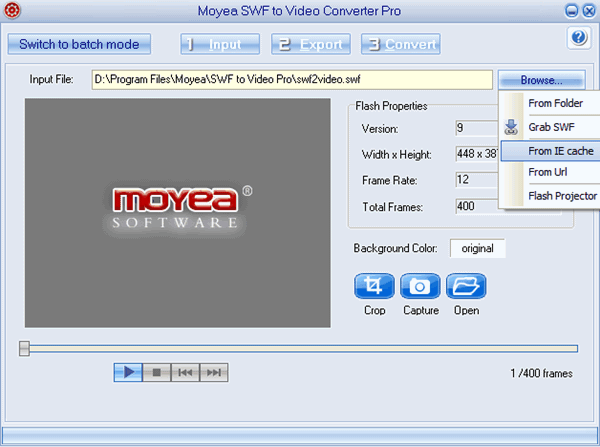Click the Grab SWF download icon
600x447 pixels.
[x=511, y=127]
